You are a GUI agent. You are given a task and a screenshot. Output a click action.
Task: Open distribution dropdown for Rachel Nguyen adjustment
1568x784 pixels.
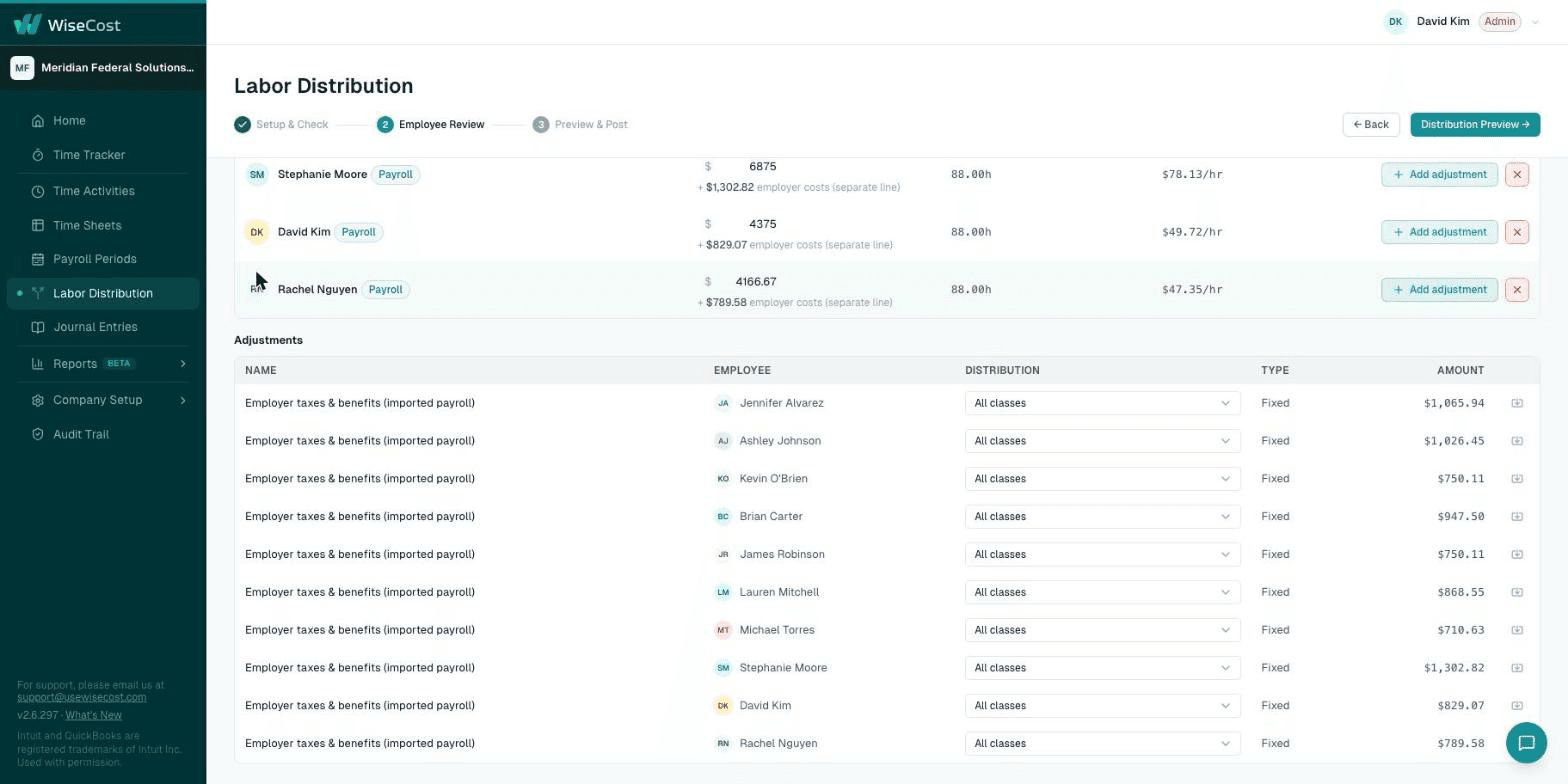[1103, 744]
